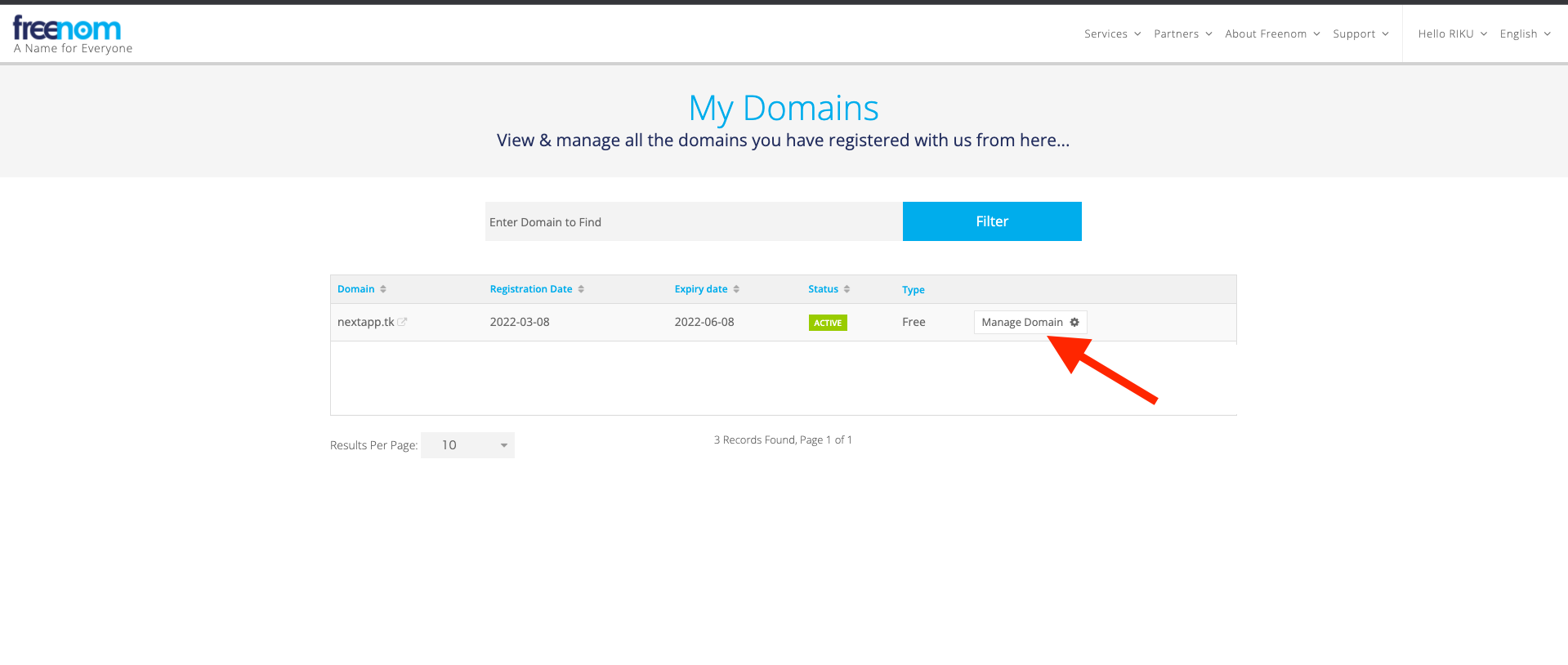Open external link icon beside nextapp.tk
This screenshot has height=665, width=1568.
402,322
